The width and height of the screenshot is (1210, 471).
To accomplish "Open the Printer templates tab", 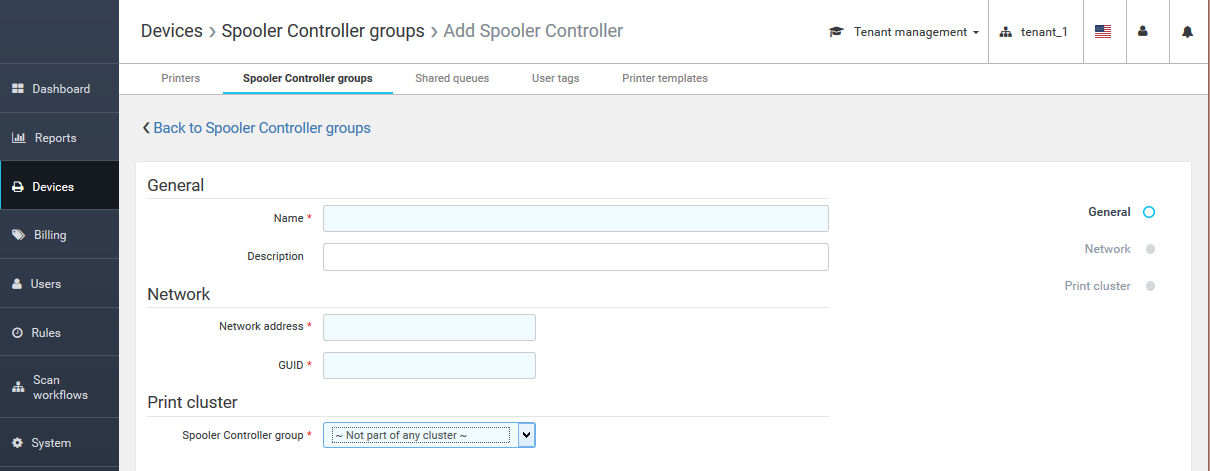I will tap(664, 78).
